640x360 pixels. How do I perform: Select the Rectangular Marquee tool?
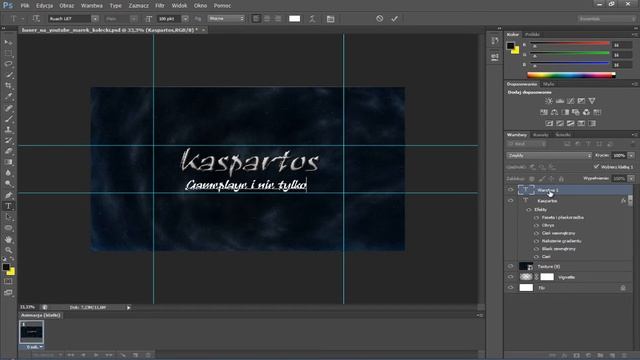pyautogui.click(x=8, y=53)
